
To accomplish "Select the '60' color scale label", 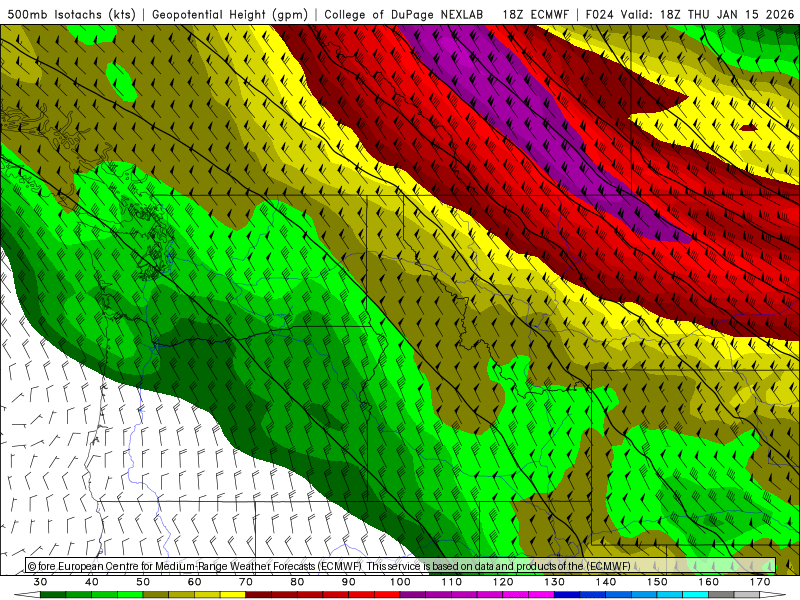I will point(194,582).
